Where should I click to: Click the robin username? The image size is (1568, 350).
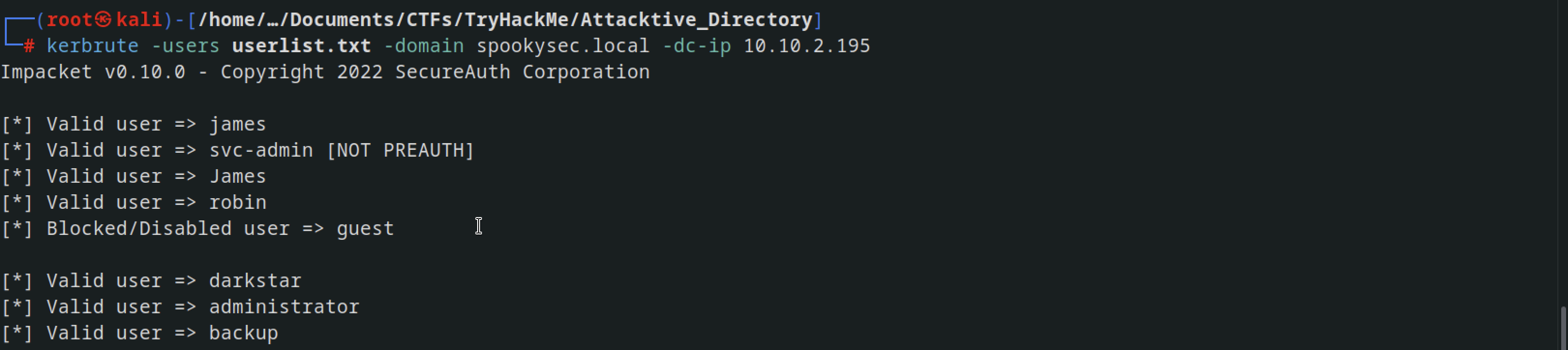click(x=238, y=203)
